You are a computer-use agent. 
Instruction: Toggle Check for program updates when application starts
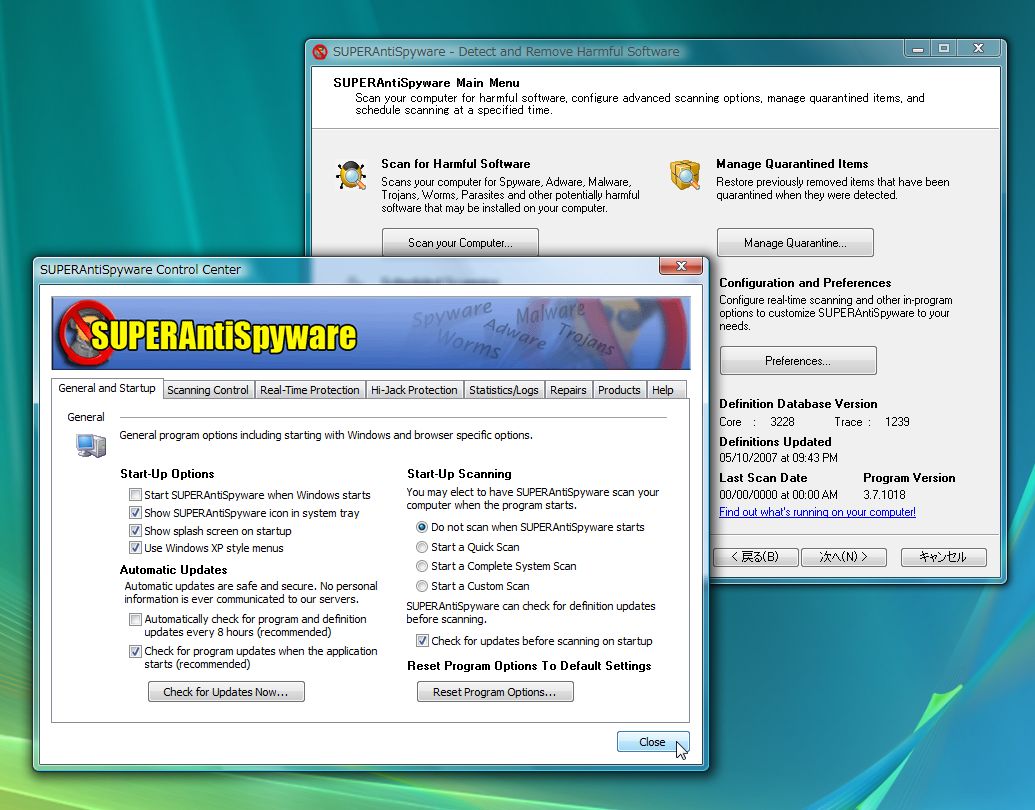(x=135, y=652)
